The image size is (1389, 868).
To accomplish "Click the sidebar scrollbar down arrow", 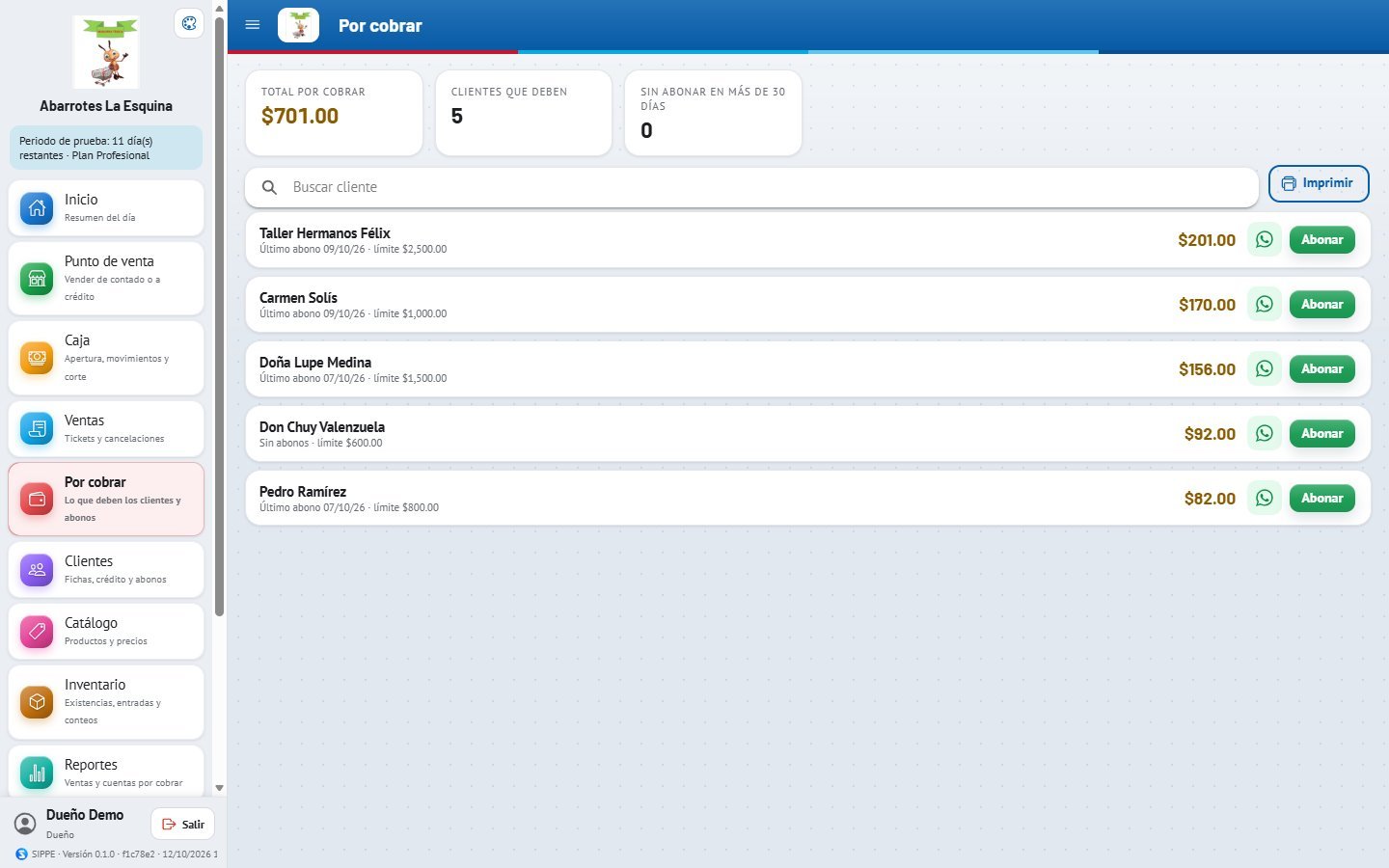I will click(x=219, y=788).
